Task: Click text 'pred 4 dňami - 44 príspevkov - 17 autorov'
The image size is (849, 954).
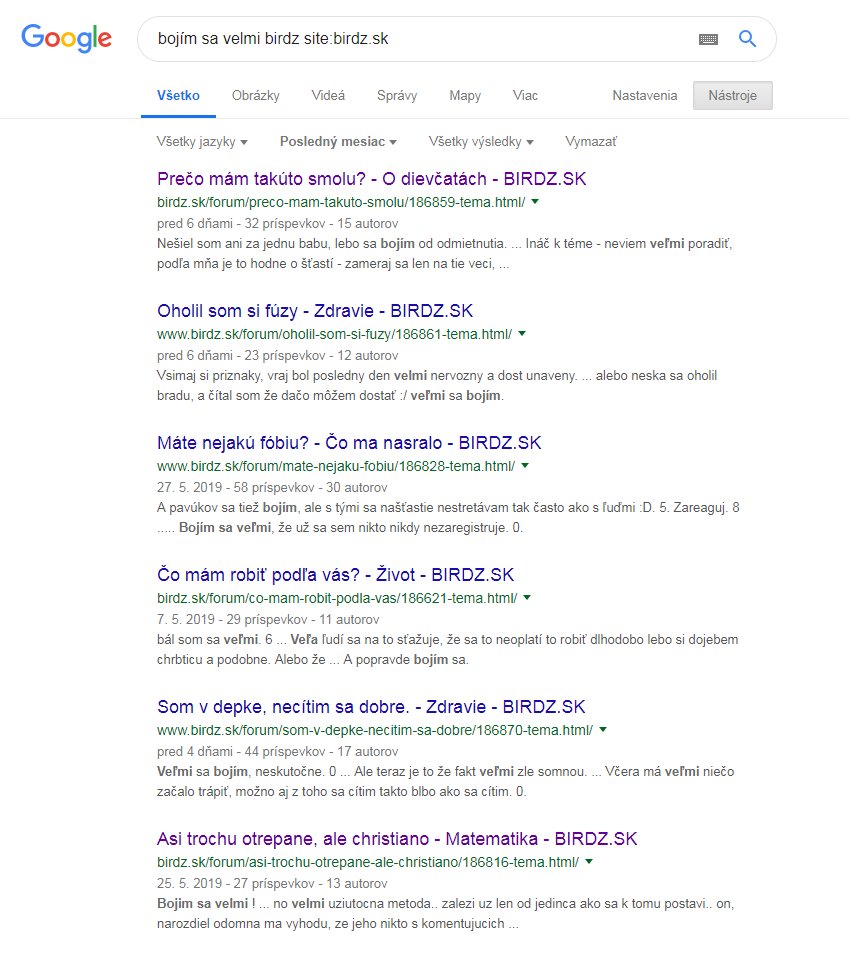Action: coord(278,752)
